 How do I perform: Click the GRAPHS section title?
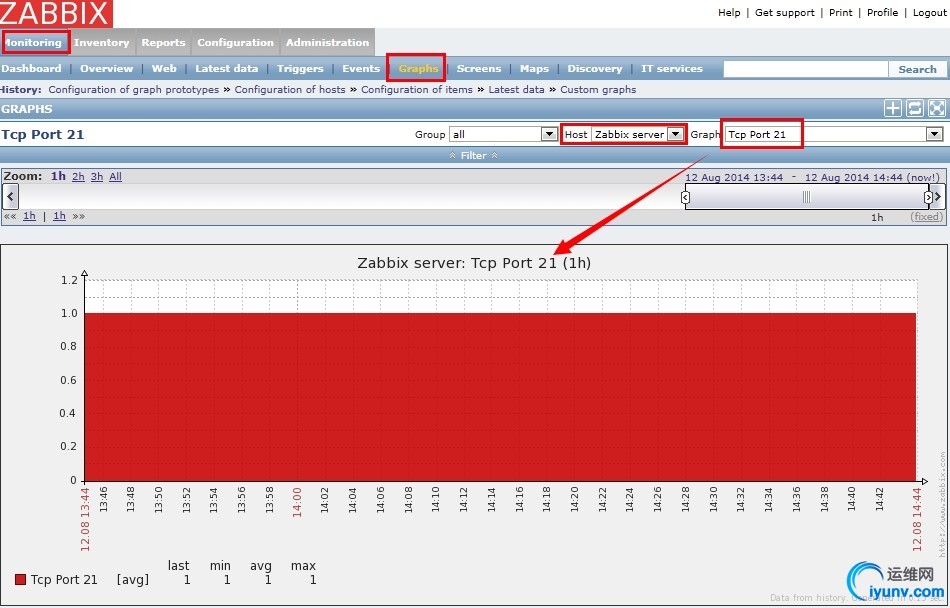(x=27, y=109)
